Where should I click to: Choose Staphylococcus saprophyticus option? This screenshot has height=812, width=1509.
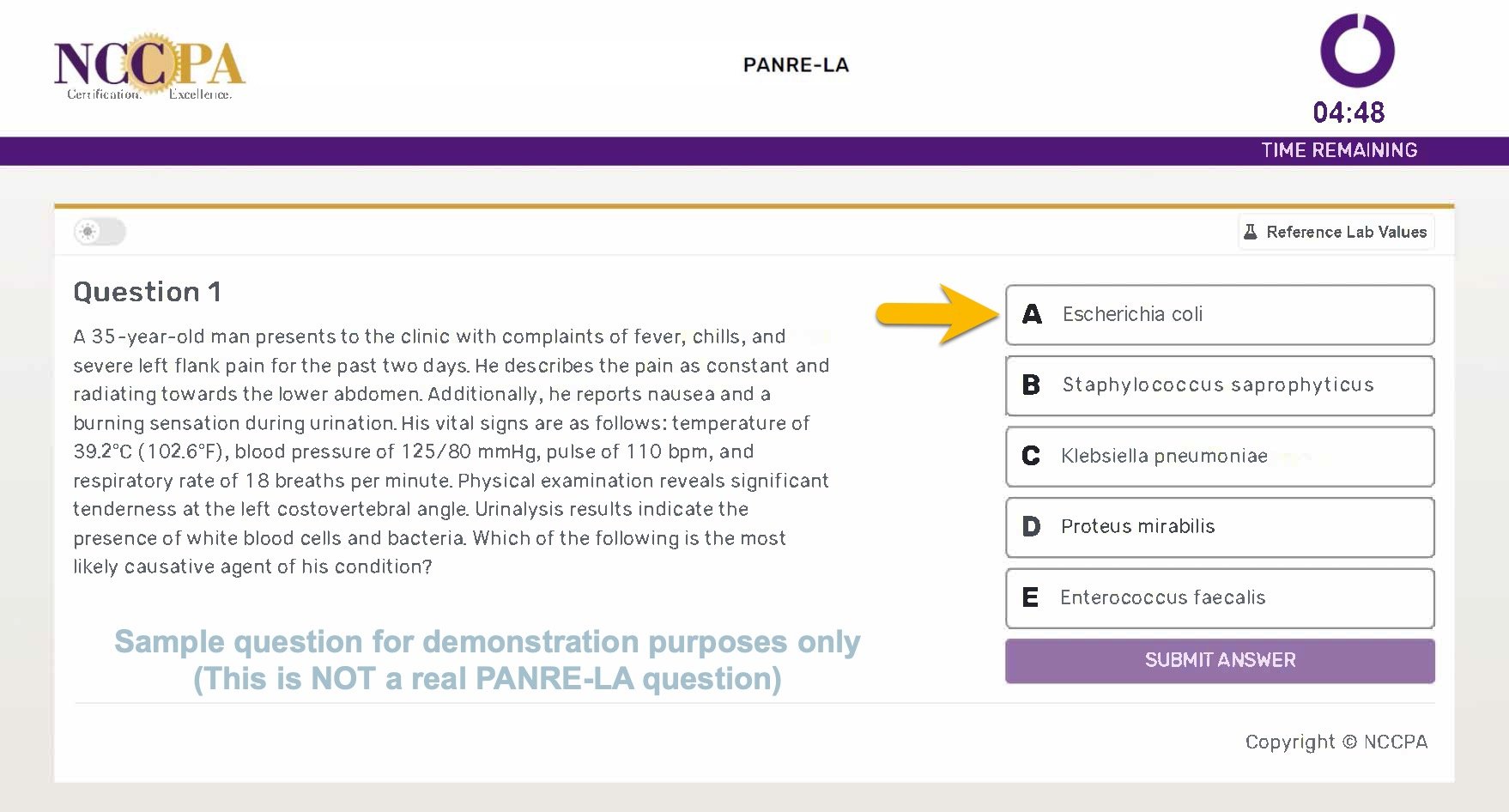click(1220, 385)
